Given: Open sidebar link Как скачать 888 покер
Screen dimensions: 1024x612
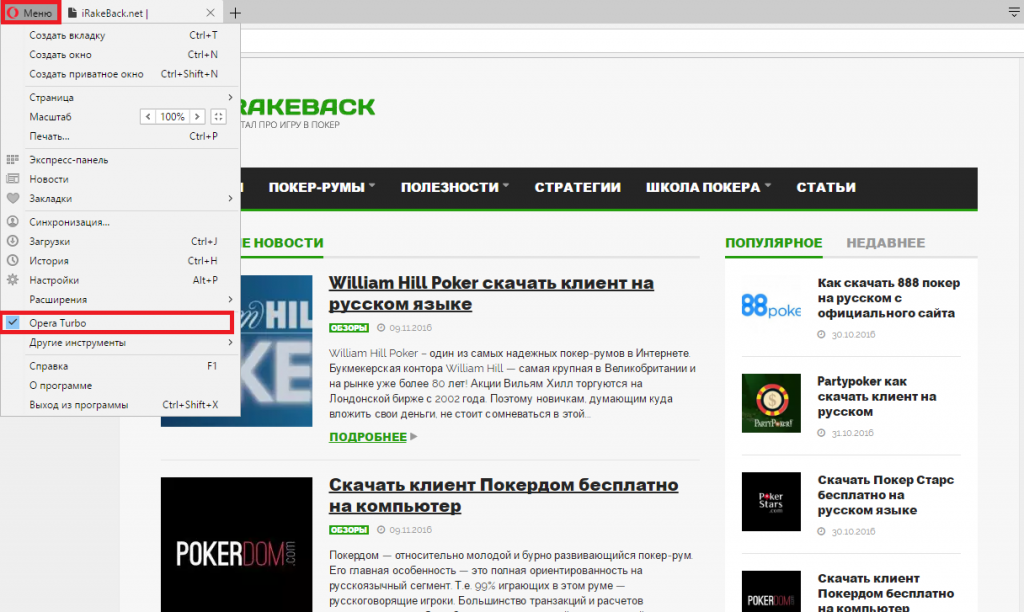Looking at the screenshot, I should pos(889,298).
